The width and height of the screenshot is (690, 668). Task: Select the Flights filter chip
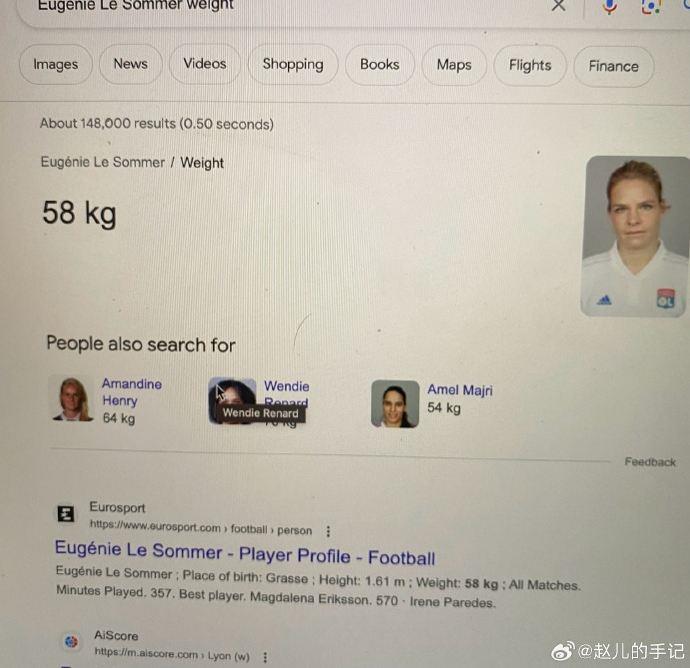click(530, 66)
